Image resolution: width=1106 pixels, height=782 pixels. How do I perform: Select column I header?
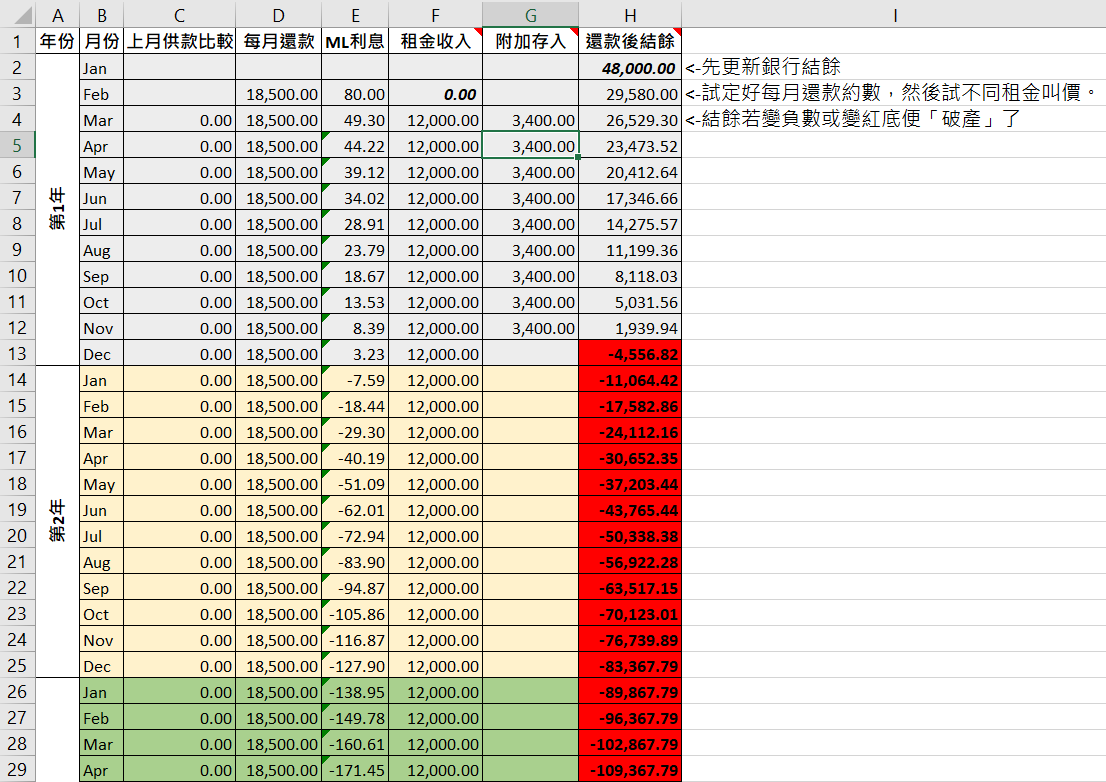pos(894,15)
